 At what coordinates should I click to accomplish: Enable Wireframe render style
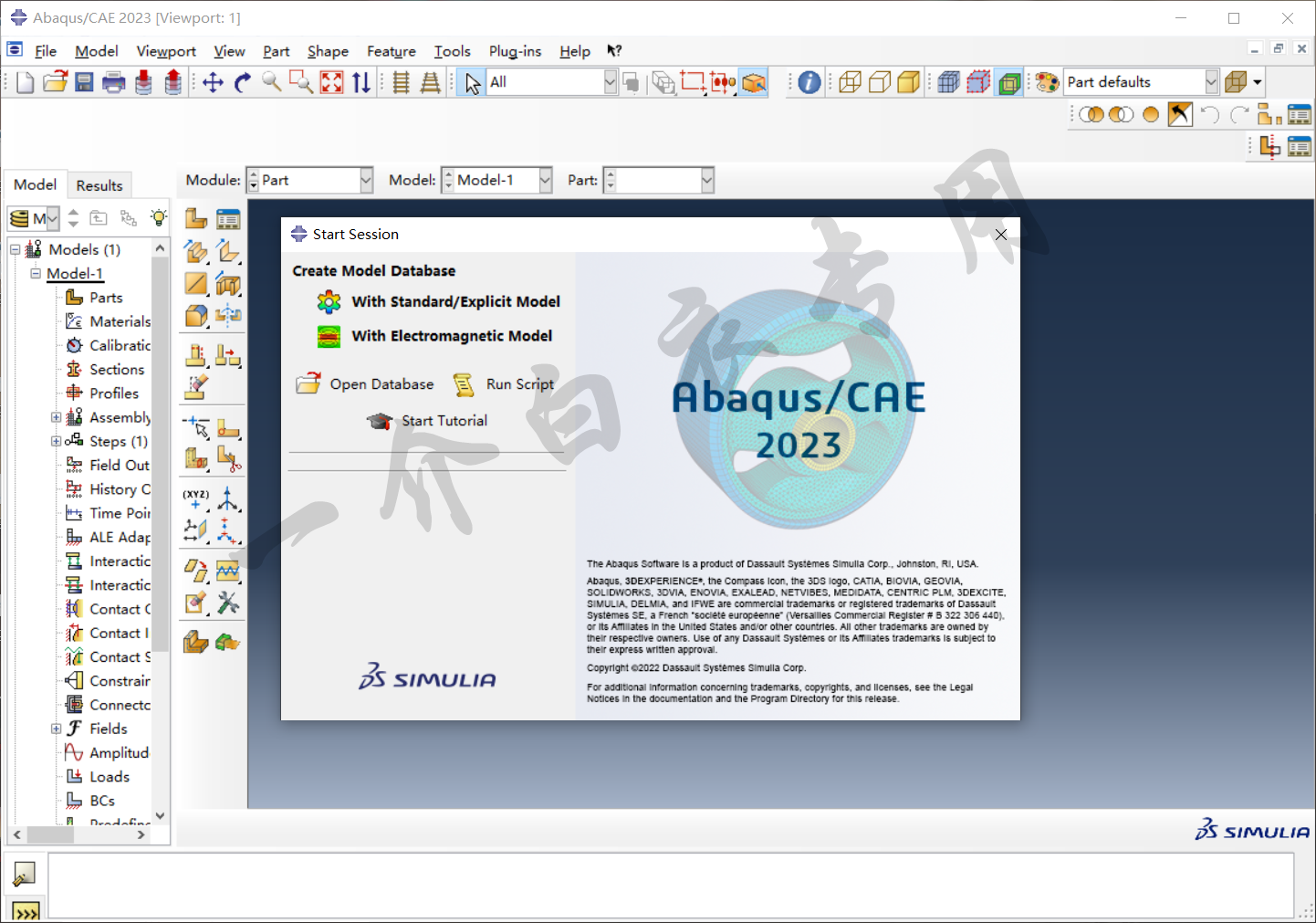tap(850, 82)
